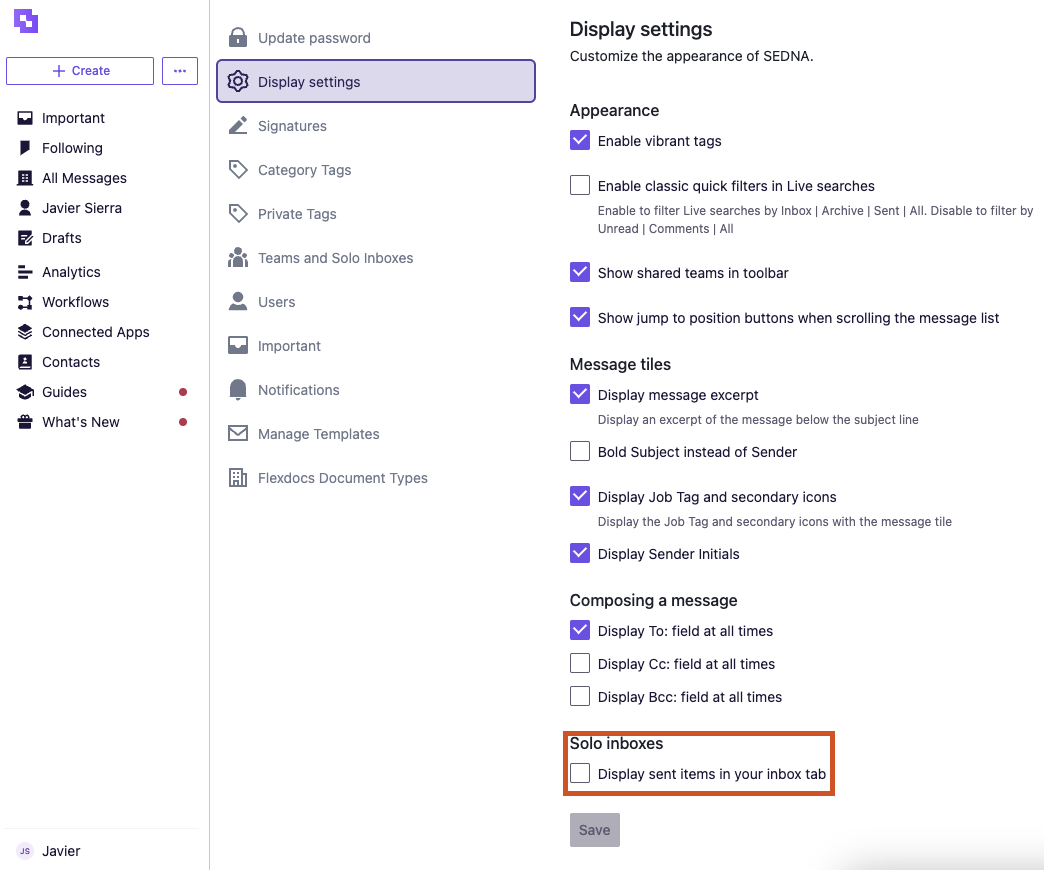The height and width of the screenshot is (870, 1044).
Task: Click the Following bookmark icon
Action: [x=25, y=148]
